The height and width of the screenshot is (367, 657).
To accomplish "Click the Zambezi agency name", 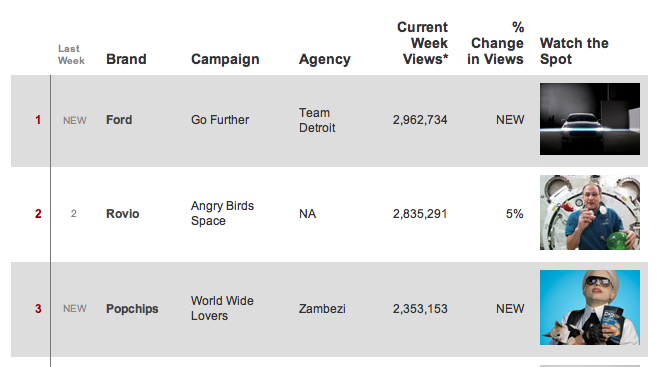I will pyautogui.click(x=322, y=309).
